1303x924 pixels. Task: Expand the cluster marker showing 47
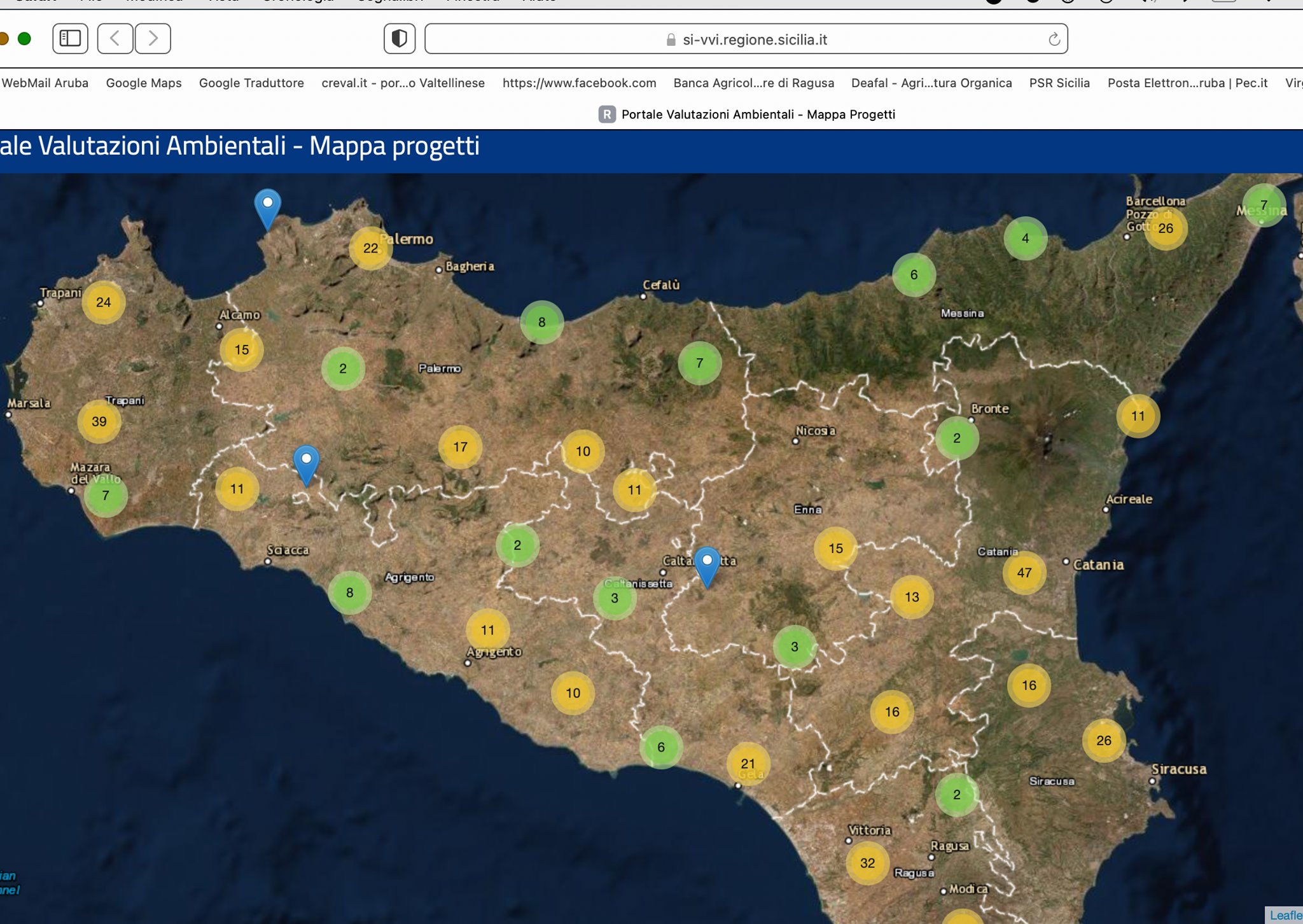tap(1024, 573)
